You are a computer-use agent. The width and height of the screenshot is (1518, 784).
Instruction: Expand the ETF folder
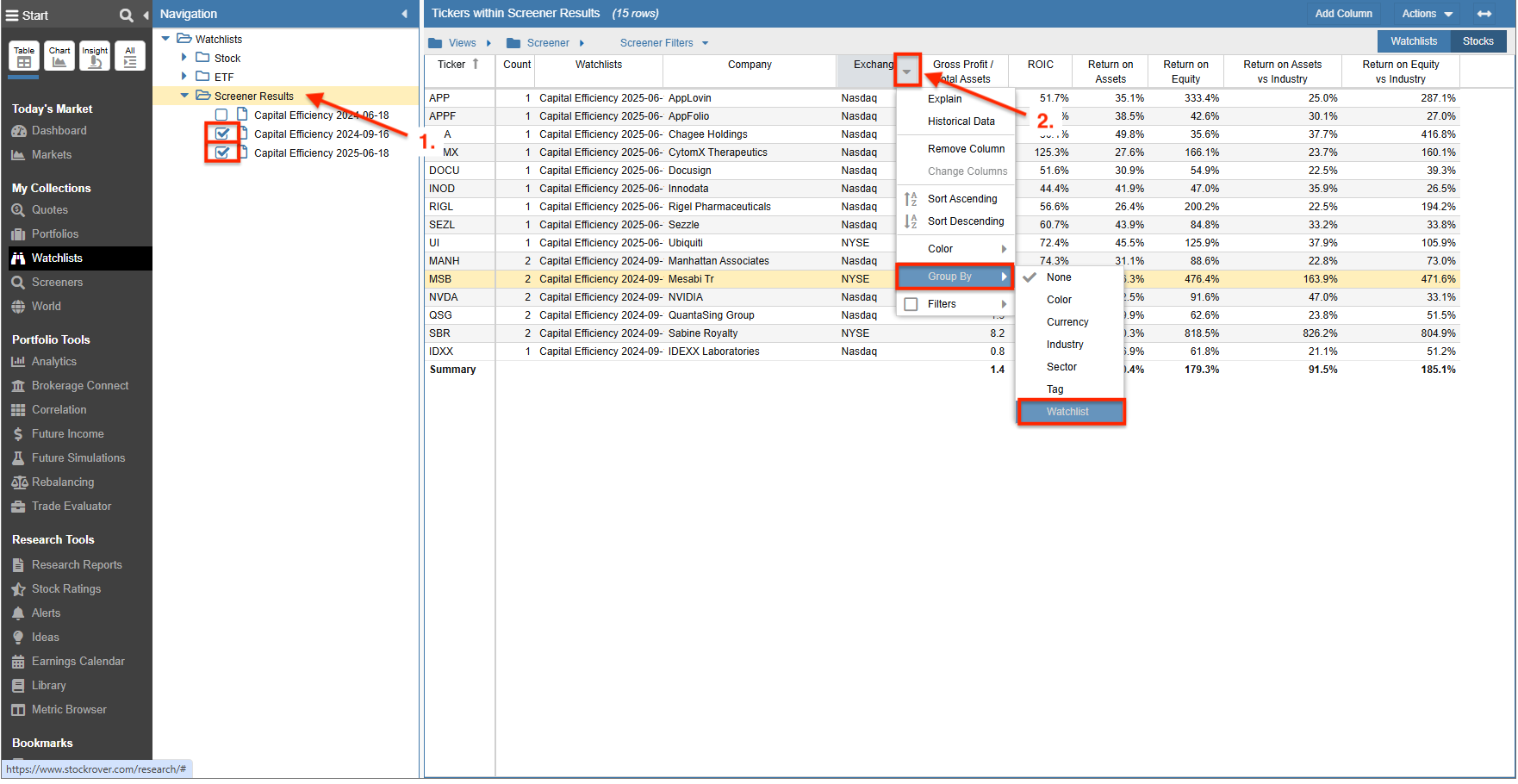tap(184, 77)
